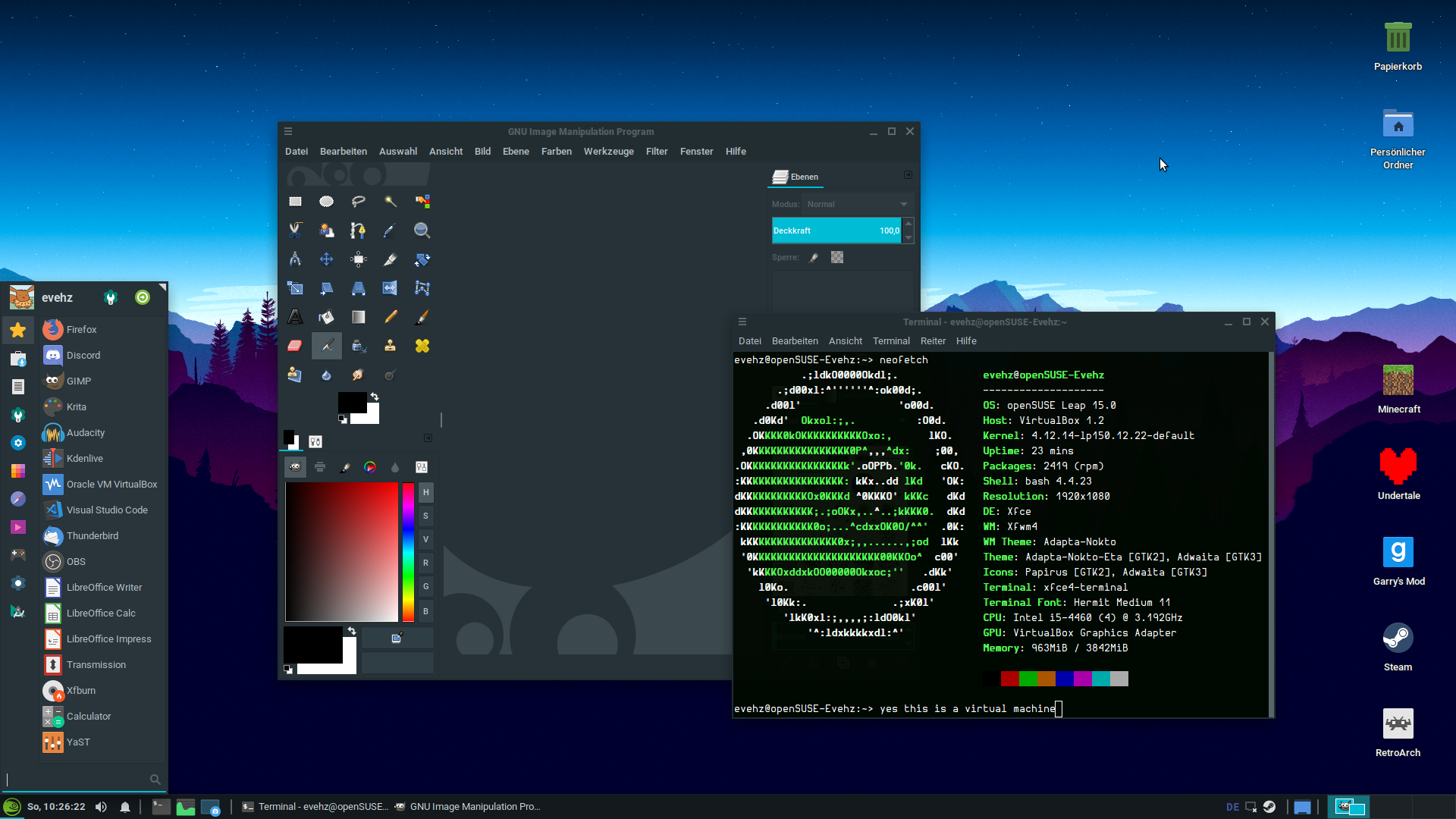Viewport: 1456px width, 819px height.
Task: Select the Move tool in GIMP
Action: click(x=326, y=259)
